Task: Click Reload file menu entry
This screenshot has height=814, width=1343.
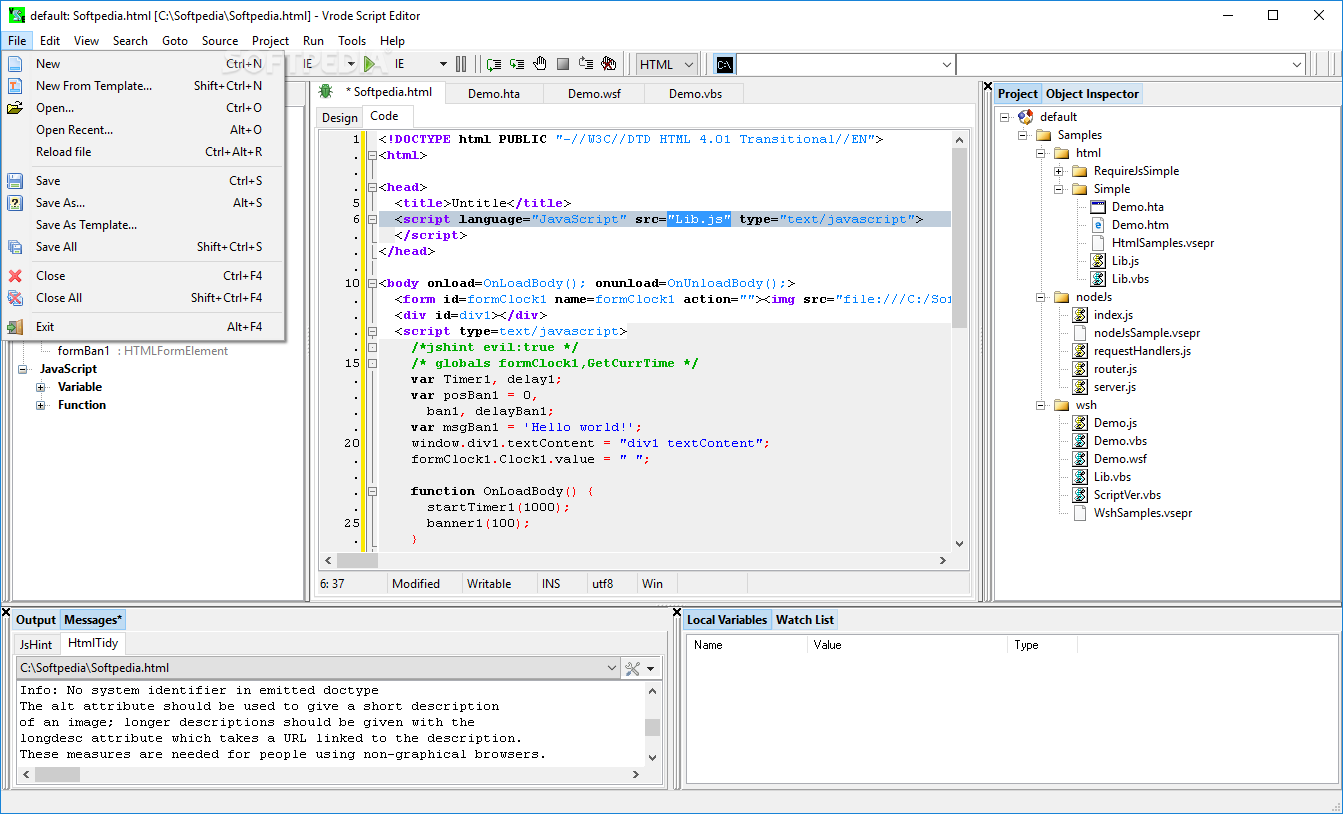Action: click(144, 152)
